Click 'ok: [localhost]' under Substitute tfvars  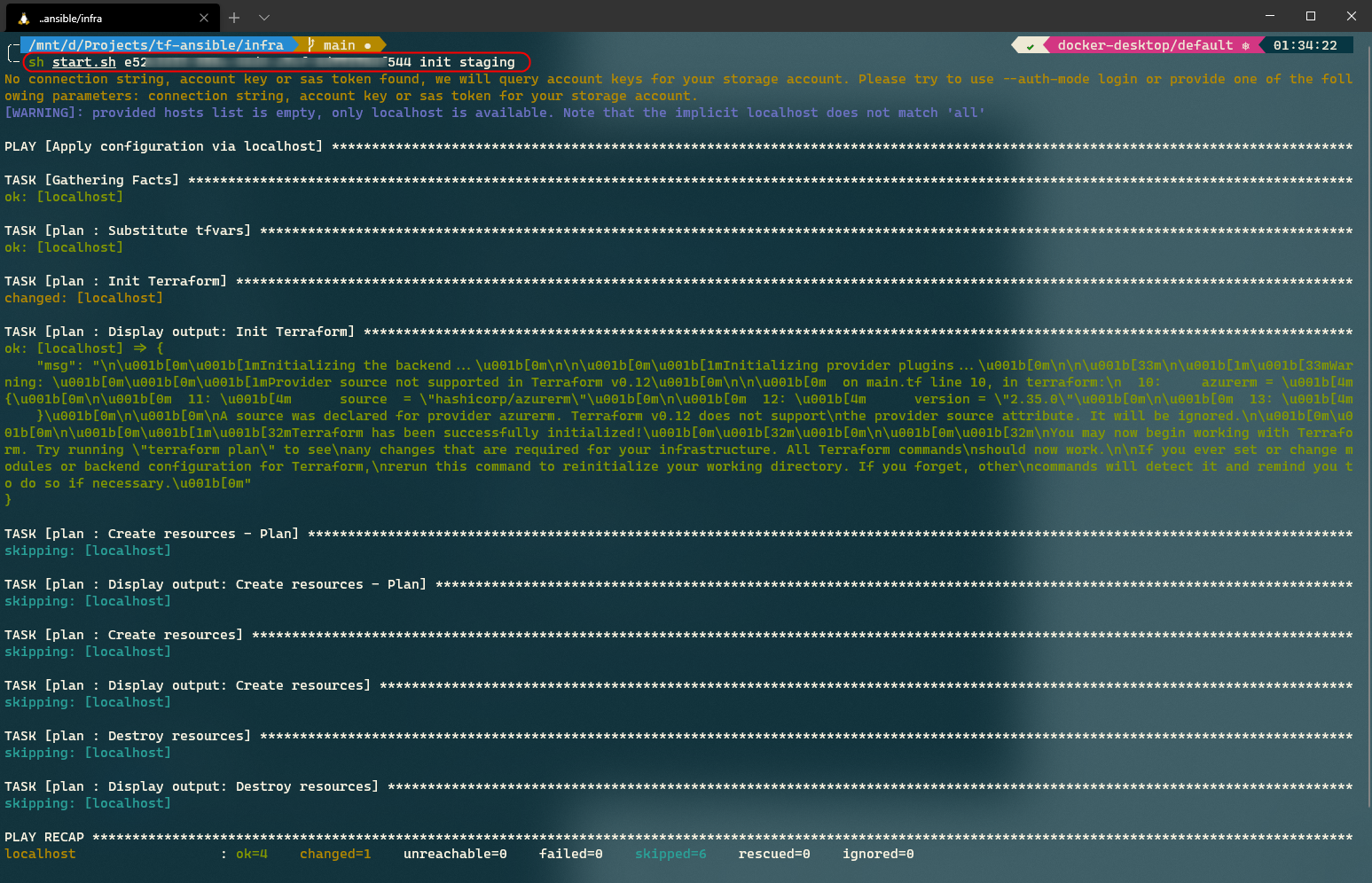point(64,247)
